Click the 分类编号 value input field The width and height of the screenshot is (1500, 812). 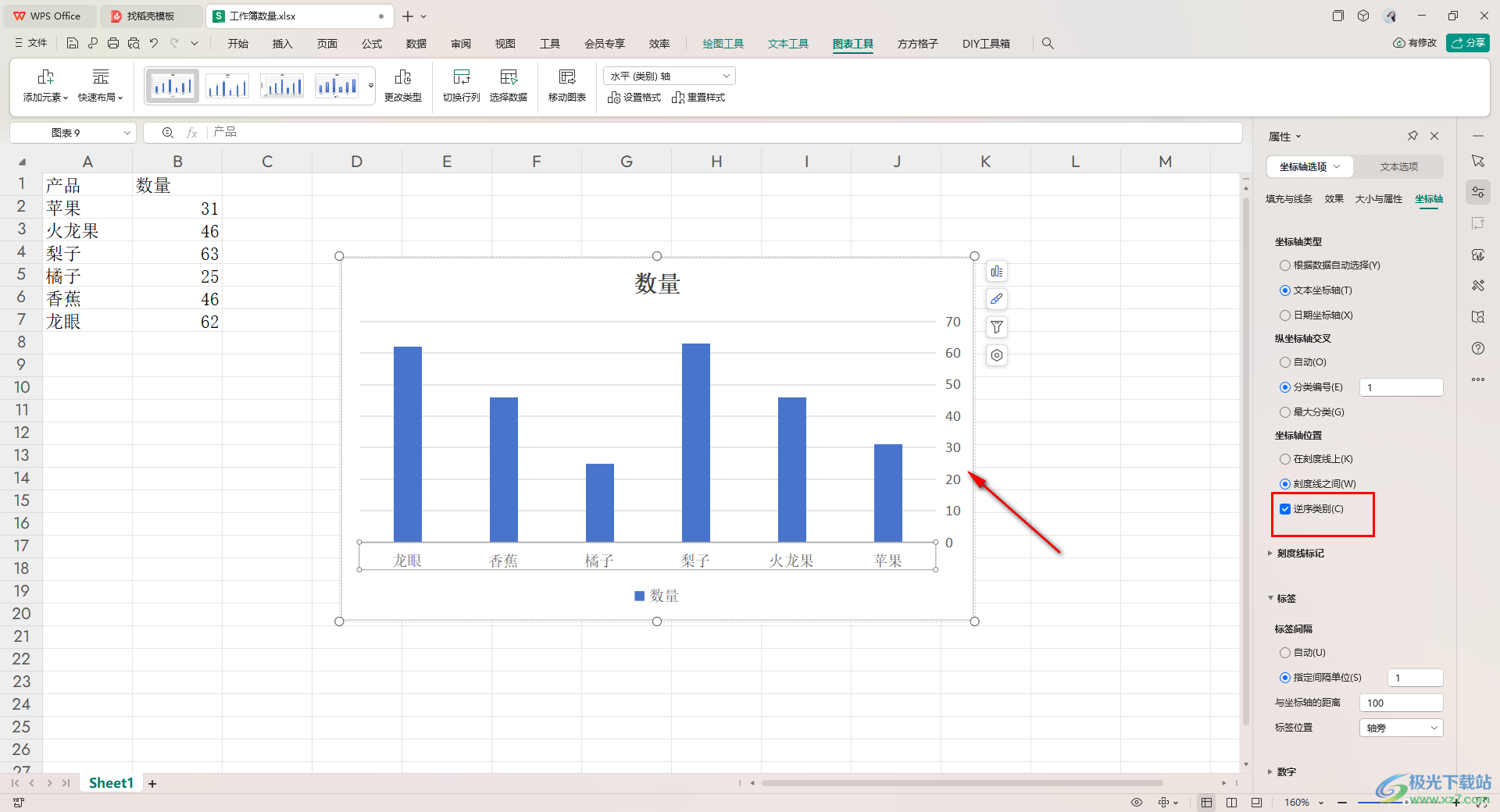click(x=1402, y=387)
